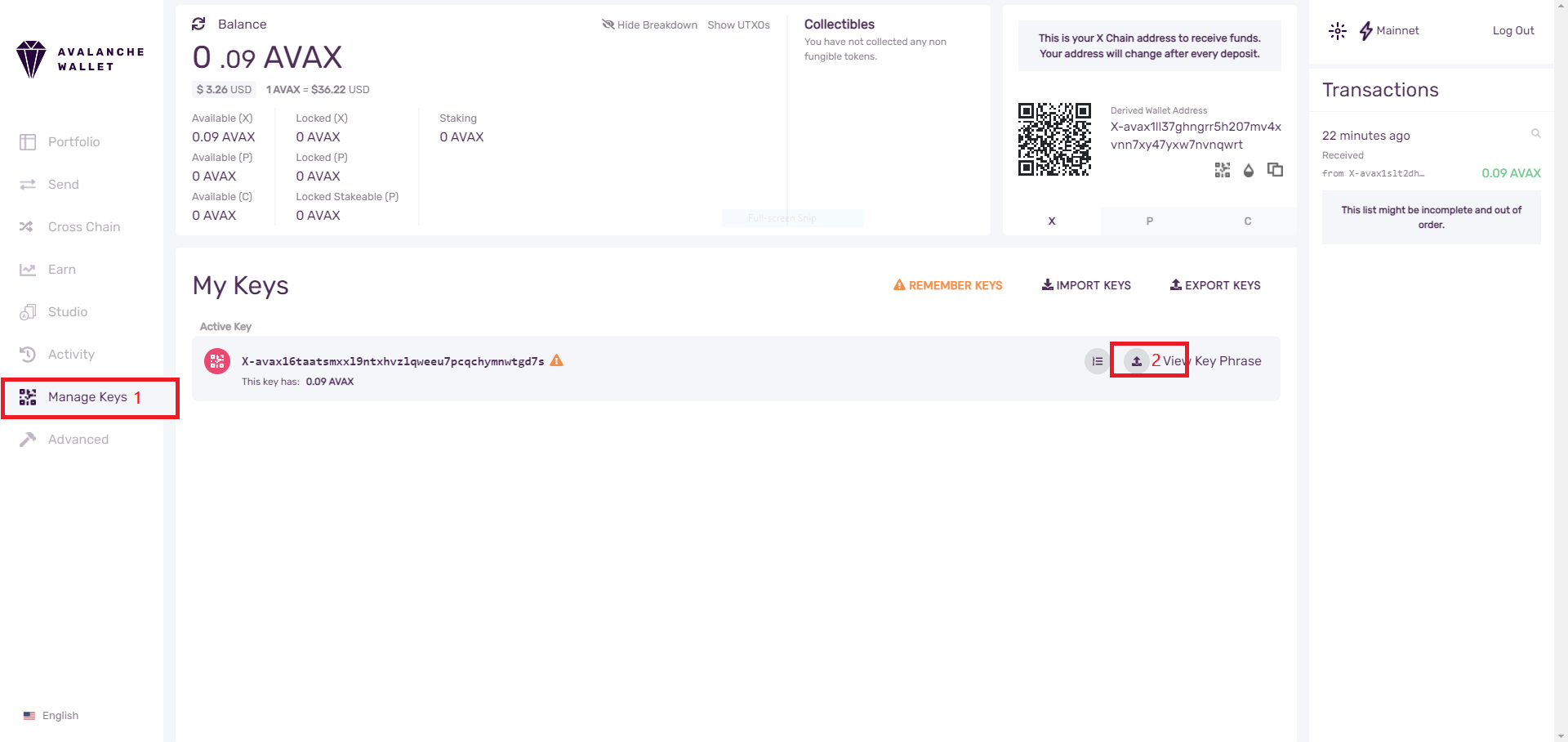
Task: Search transactions with the magnifier icon
Action: click(1536, 133)
